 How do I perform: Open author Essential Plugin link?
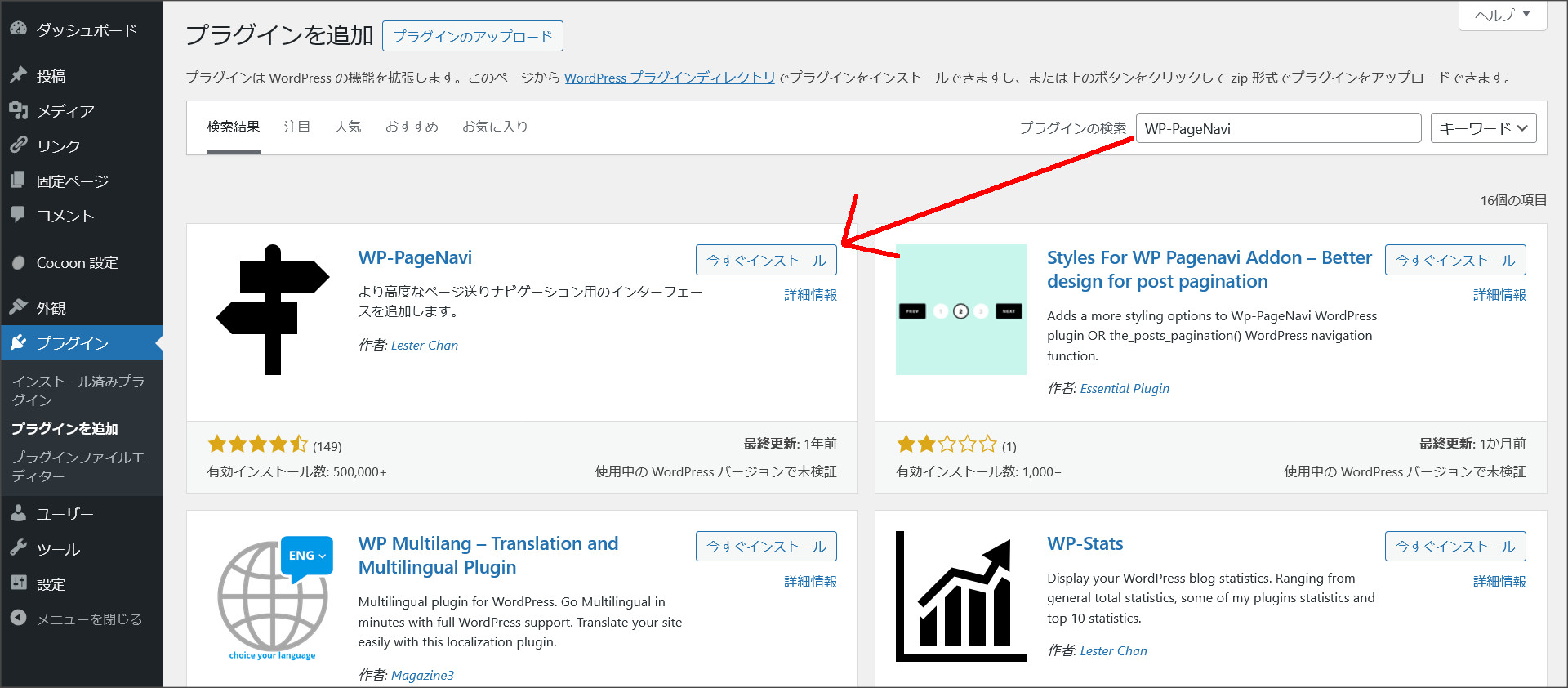point(1125,388)
